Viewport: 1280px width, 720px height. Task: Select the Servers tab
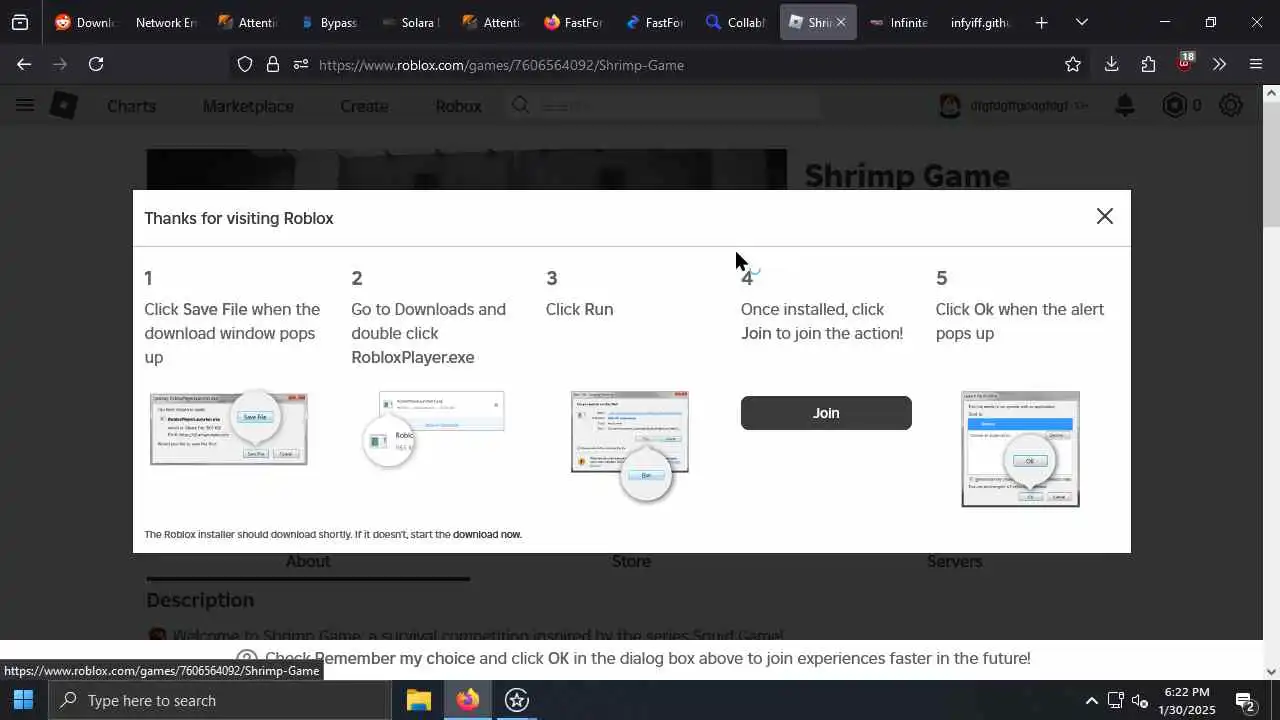pyautogui.click(x=954, y=561)
